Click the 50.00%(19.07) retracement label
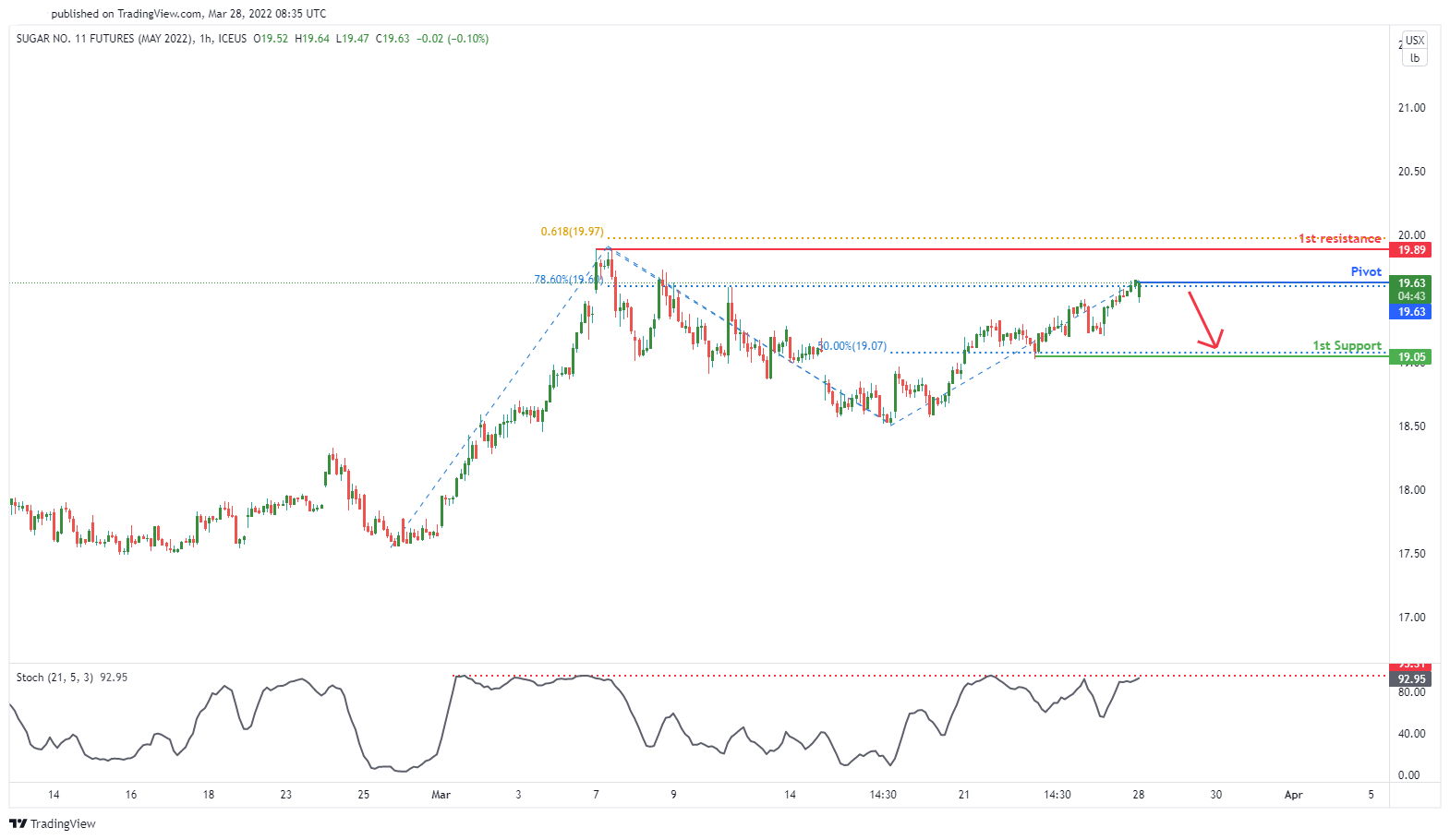1450x840 pixels. pyautogui.click(x=852, y=346)
